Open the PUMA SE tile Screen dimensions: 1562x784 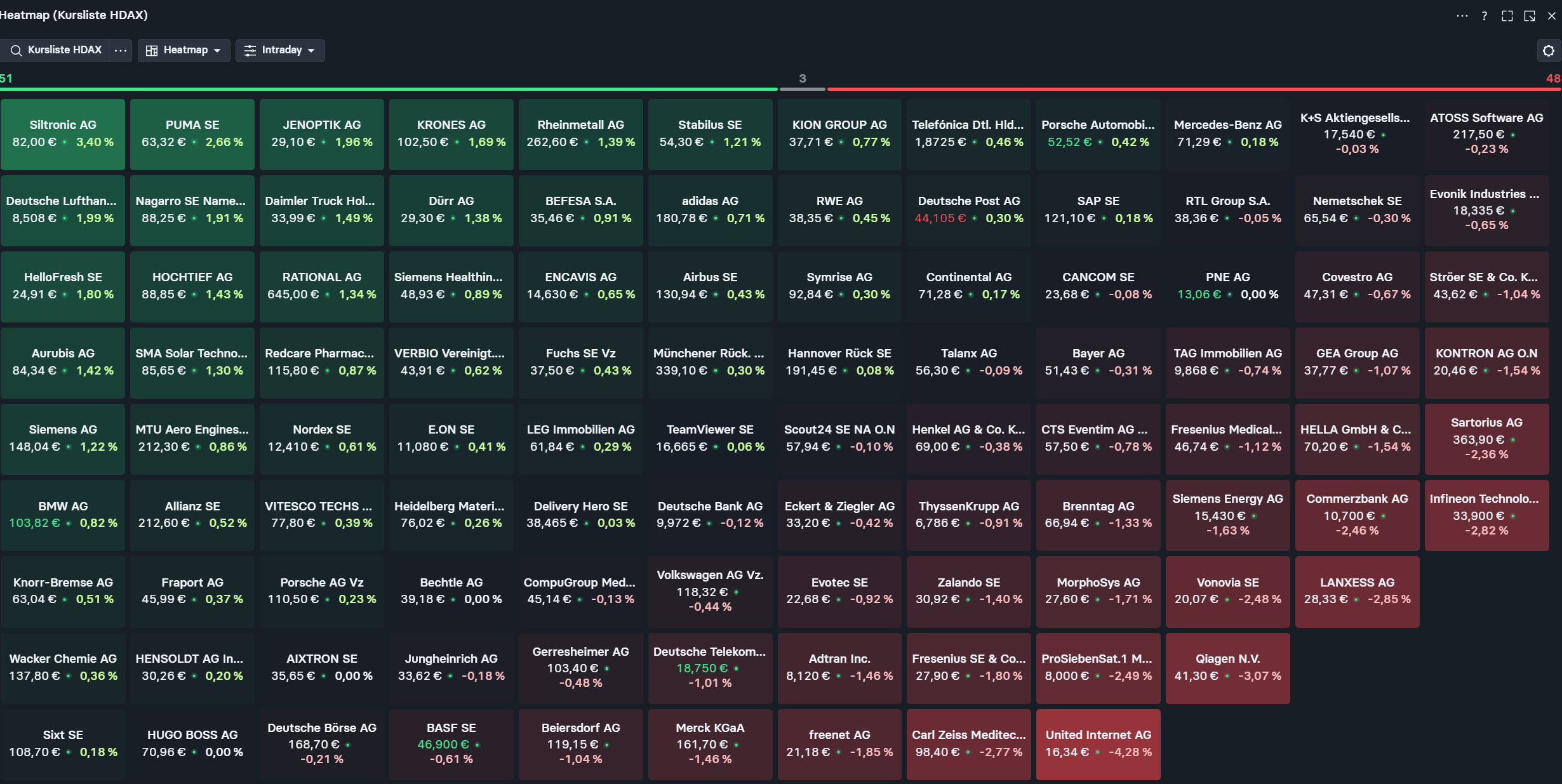pyautogui.click(x=192, y=134)
